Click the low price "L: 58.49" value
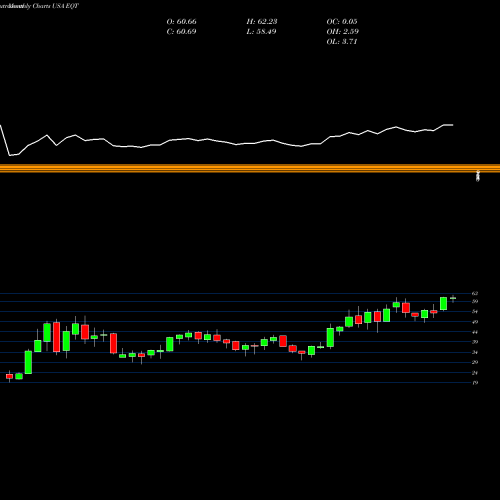This screenshot has width=500, height=500. 262,32
